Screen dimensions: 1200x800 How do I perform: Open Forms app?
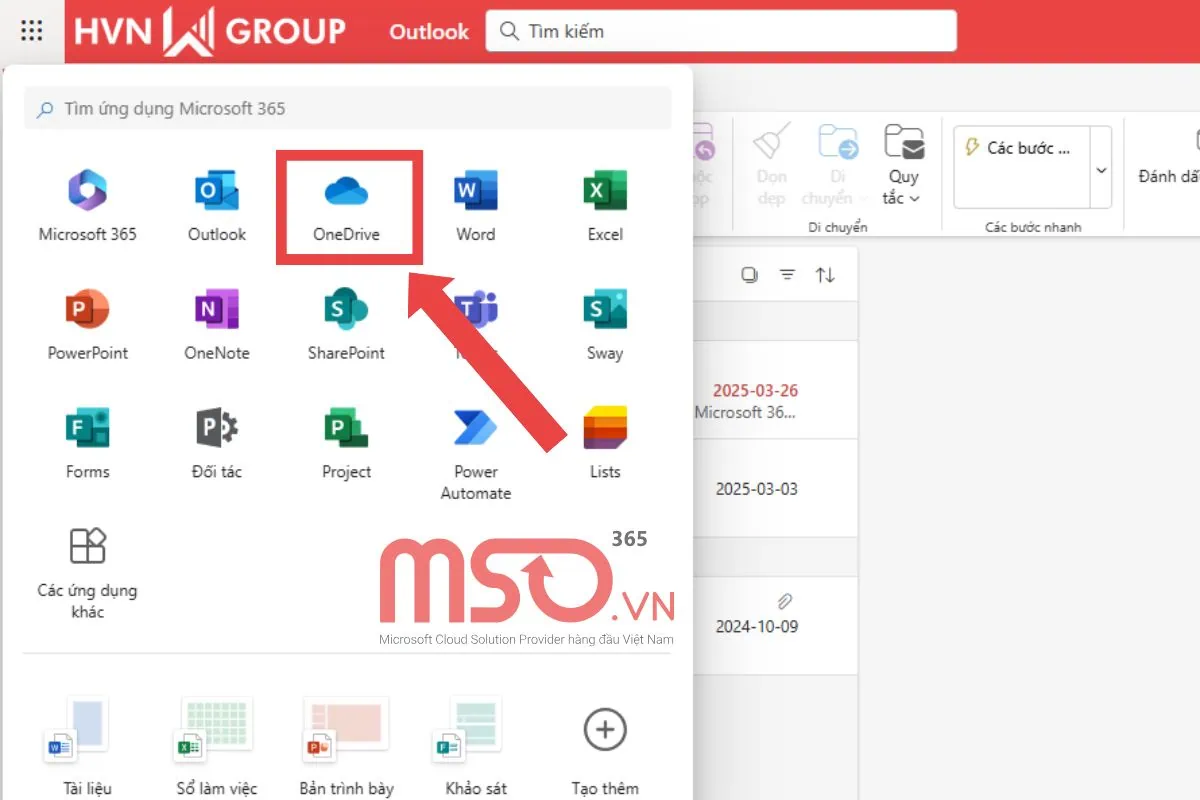[87, 443]
